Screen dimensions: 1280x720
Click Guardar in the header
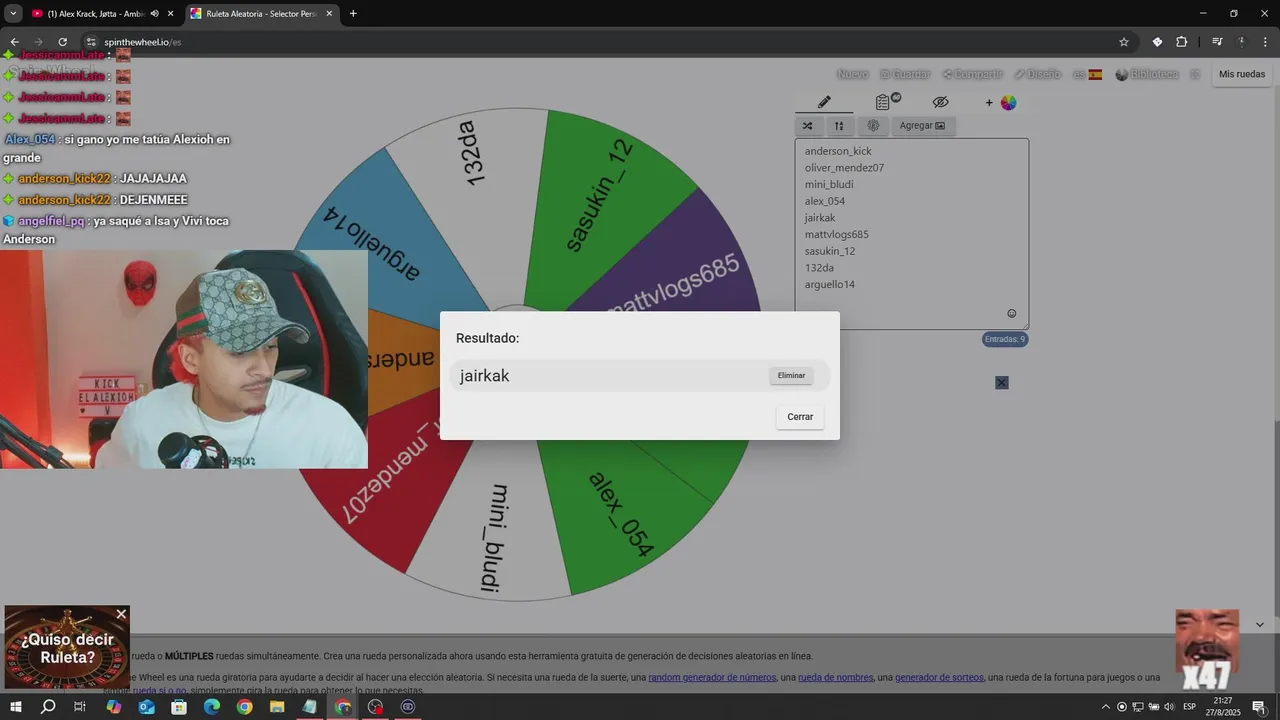tap(905, 74)
